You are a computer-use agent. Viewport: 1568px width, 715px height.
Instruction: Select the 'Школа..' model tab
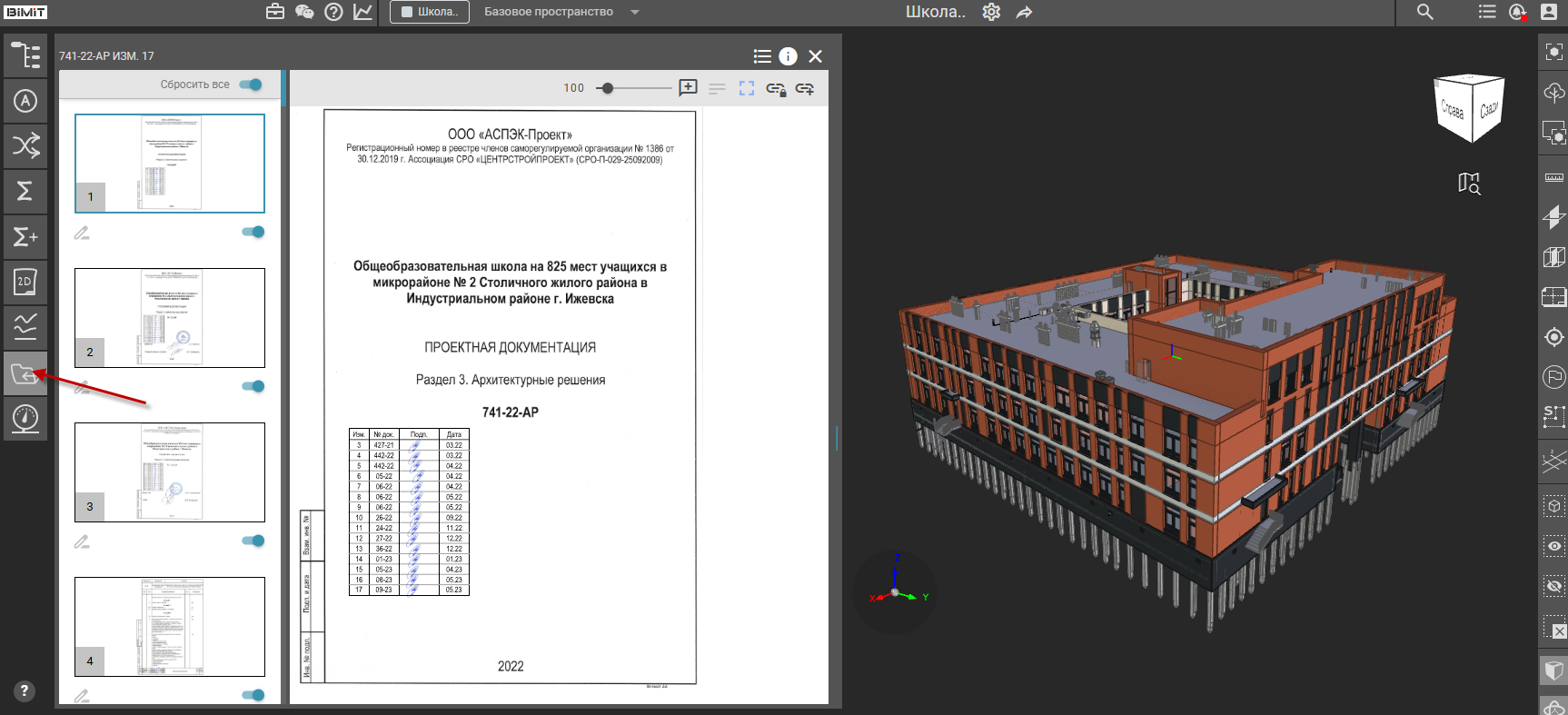(430, 12)
